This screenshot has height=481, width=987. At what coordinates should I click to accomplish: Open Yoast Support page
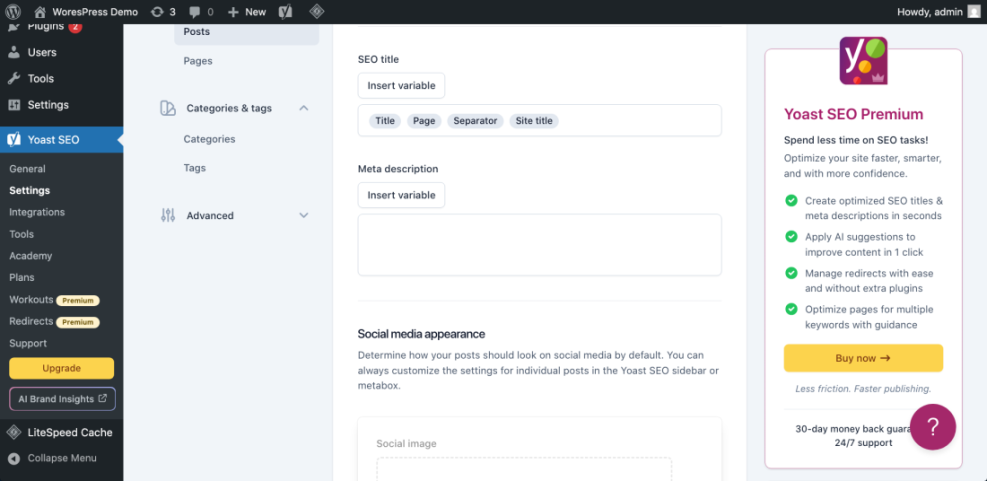(28, 343)
